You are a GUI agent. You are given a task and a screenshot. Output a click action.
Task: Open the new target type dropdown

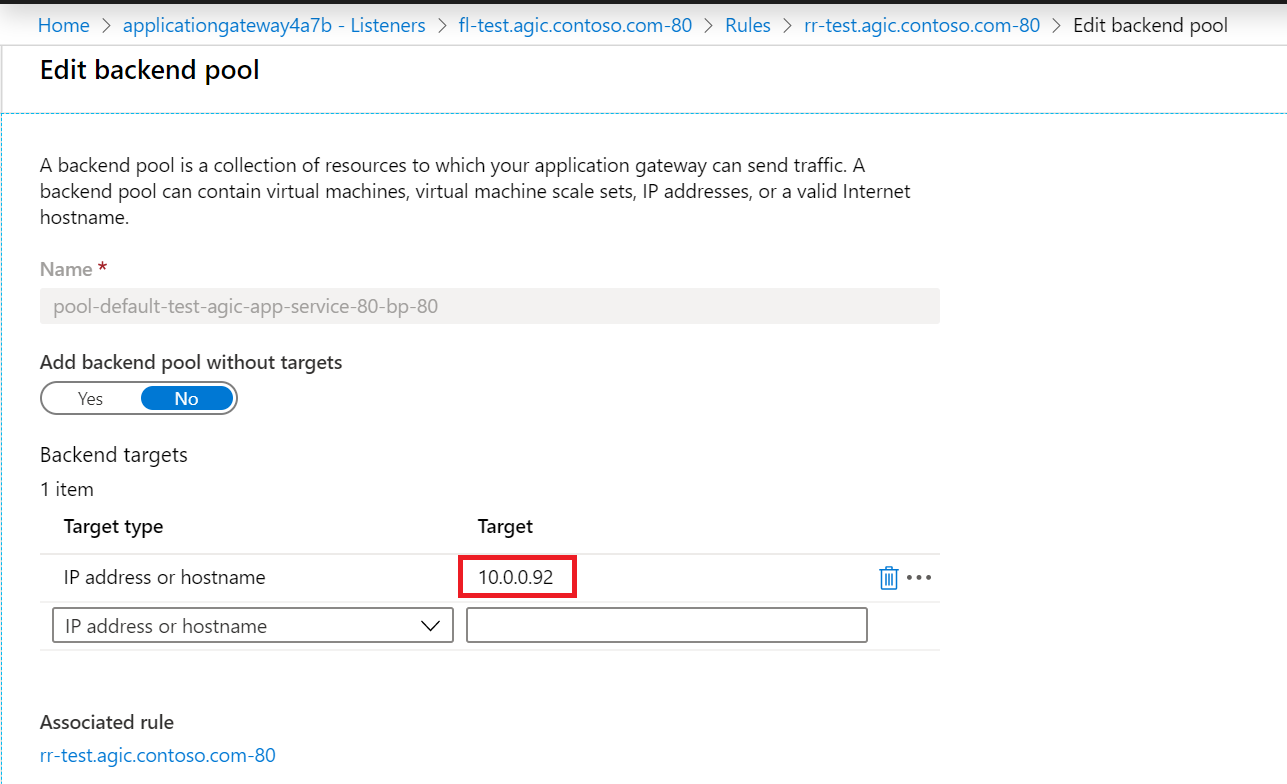pos(252,626)
